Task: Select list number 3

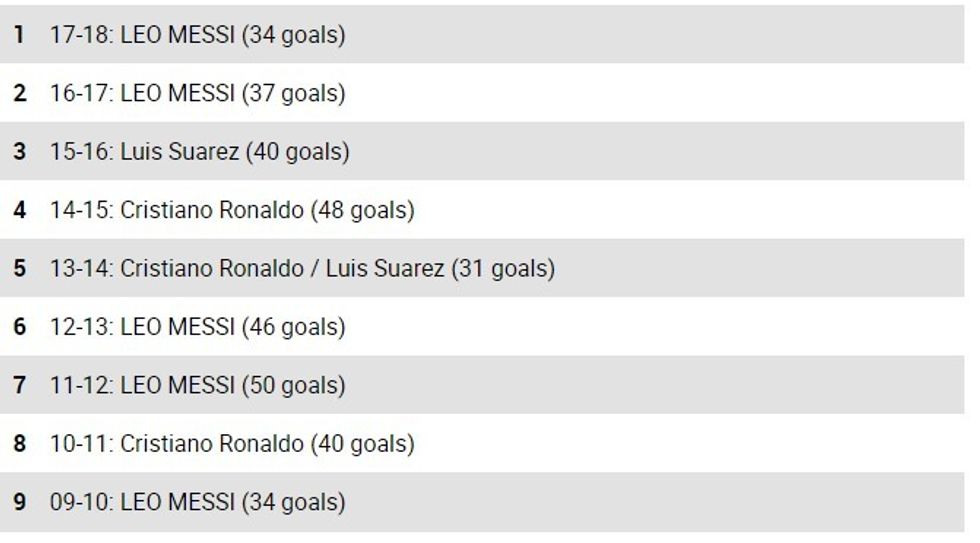Action: tap(19, 152)
